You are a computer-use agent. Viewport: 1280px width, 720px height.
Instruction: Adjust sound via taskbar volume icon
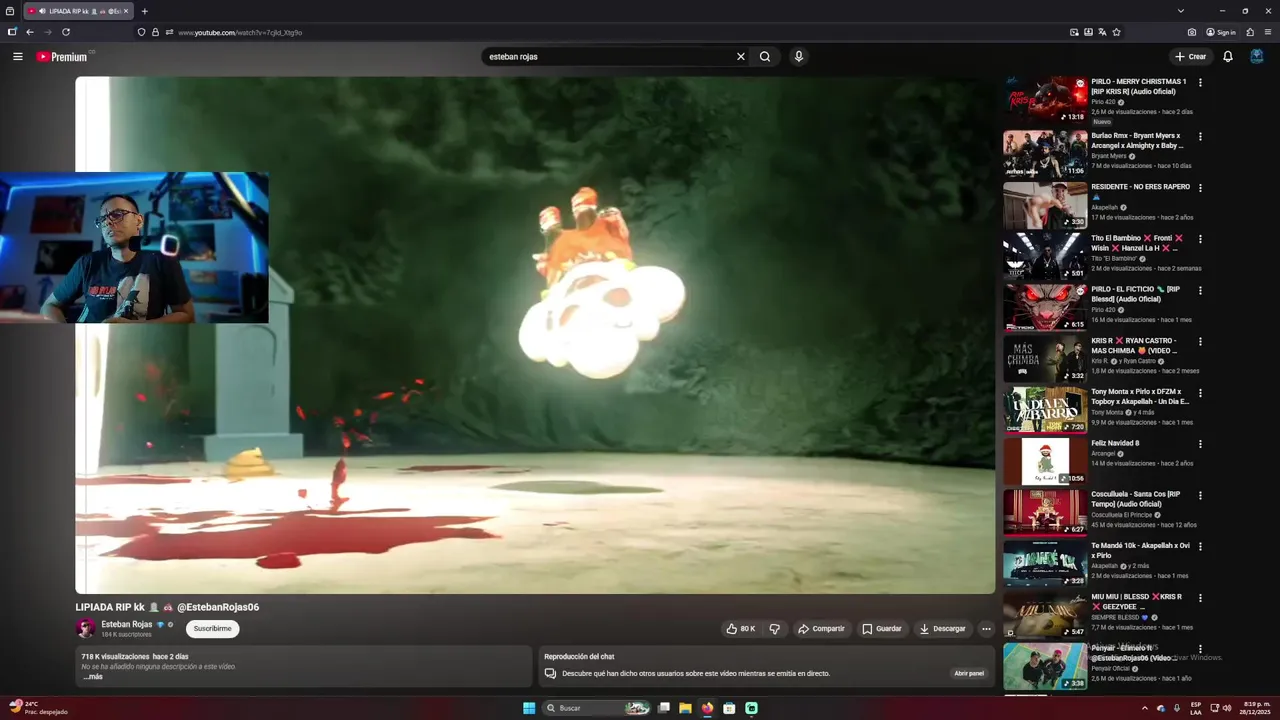coord(1227,708)
